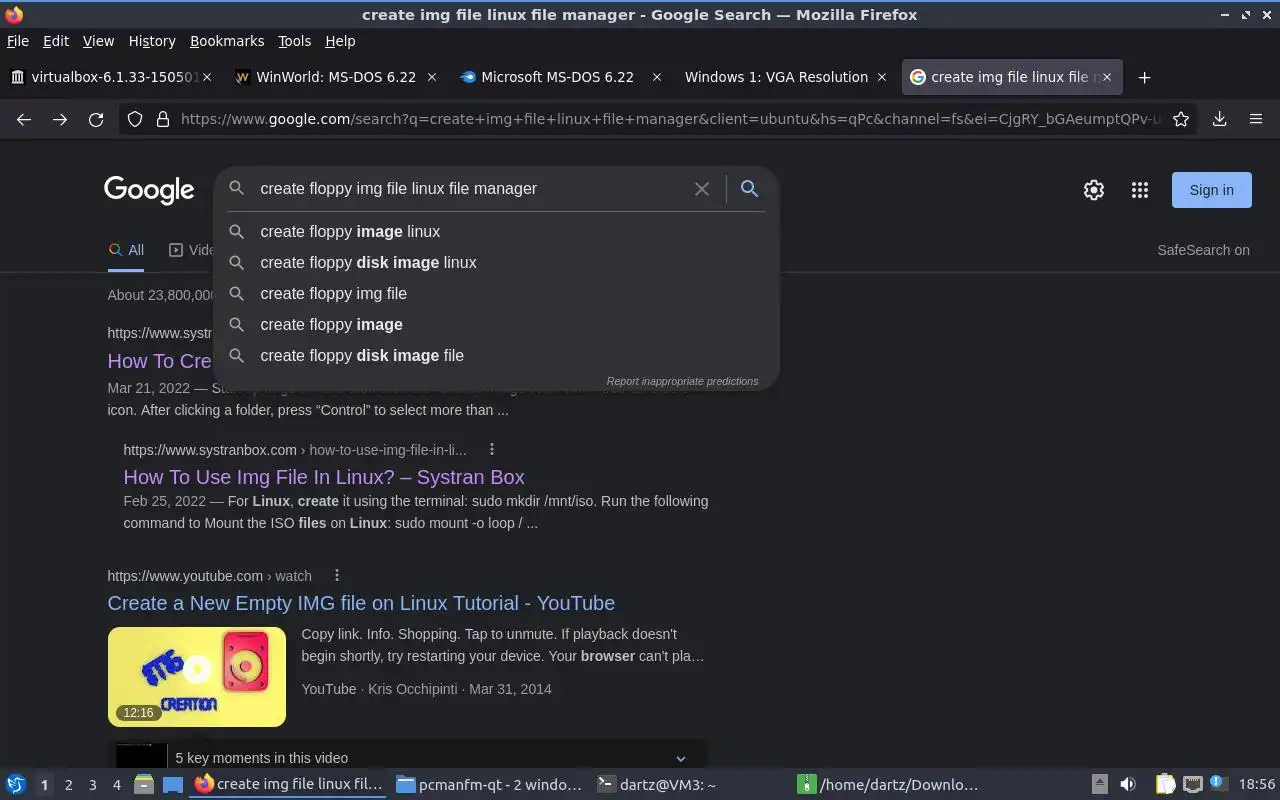1280x800 pixels.
Task: Open the Google apps grid
Action: (x=1140, y=190)
